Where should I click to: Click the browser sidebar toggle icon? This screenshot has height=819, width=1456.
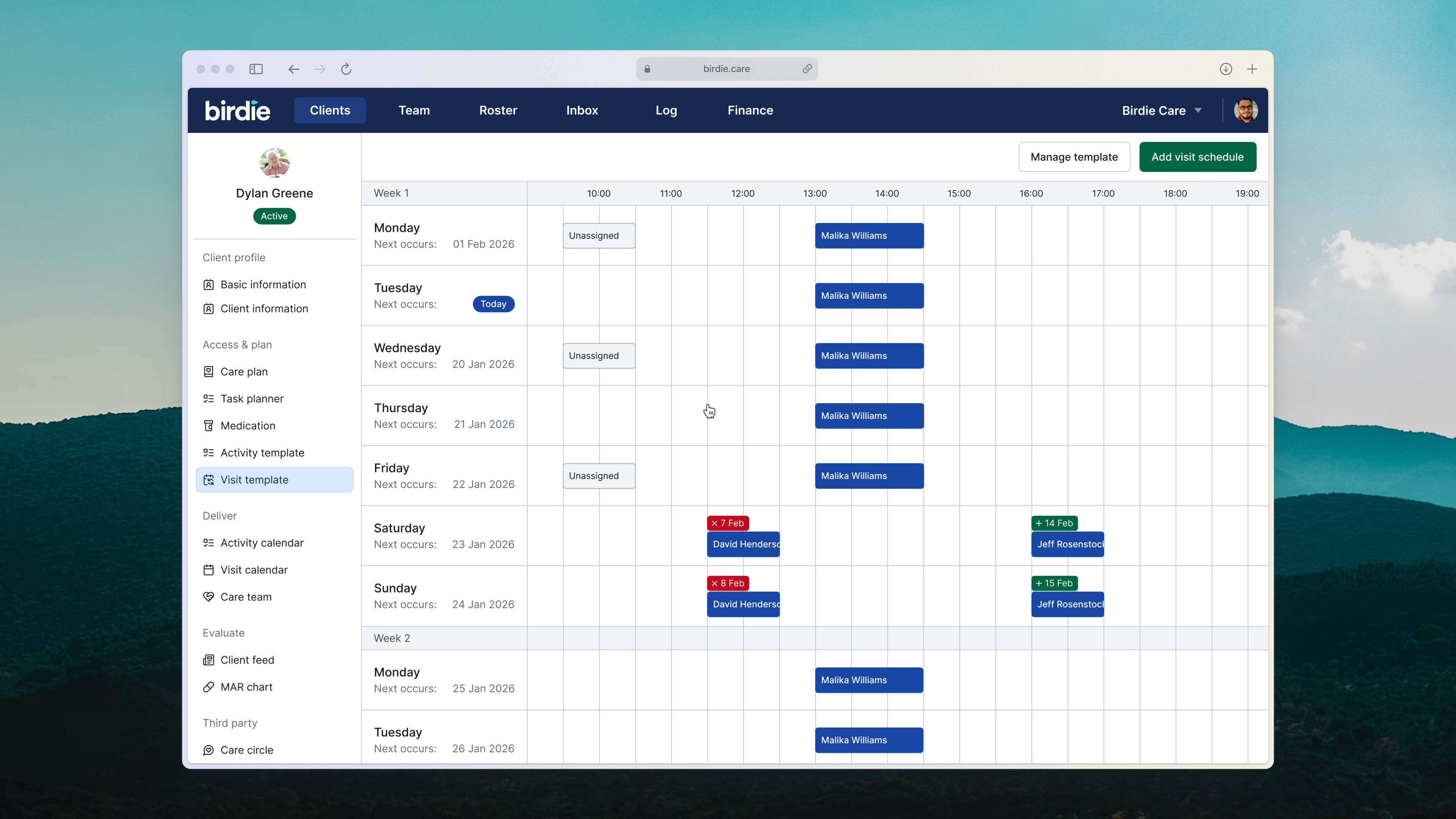click(256, 69)
